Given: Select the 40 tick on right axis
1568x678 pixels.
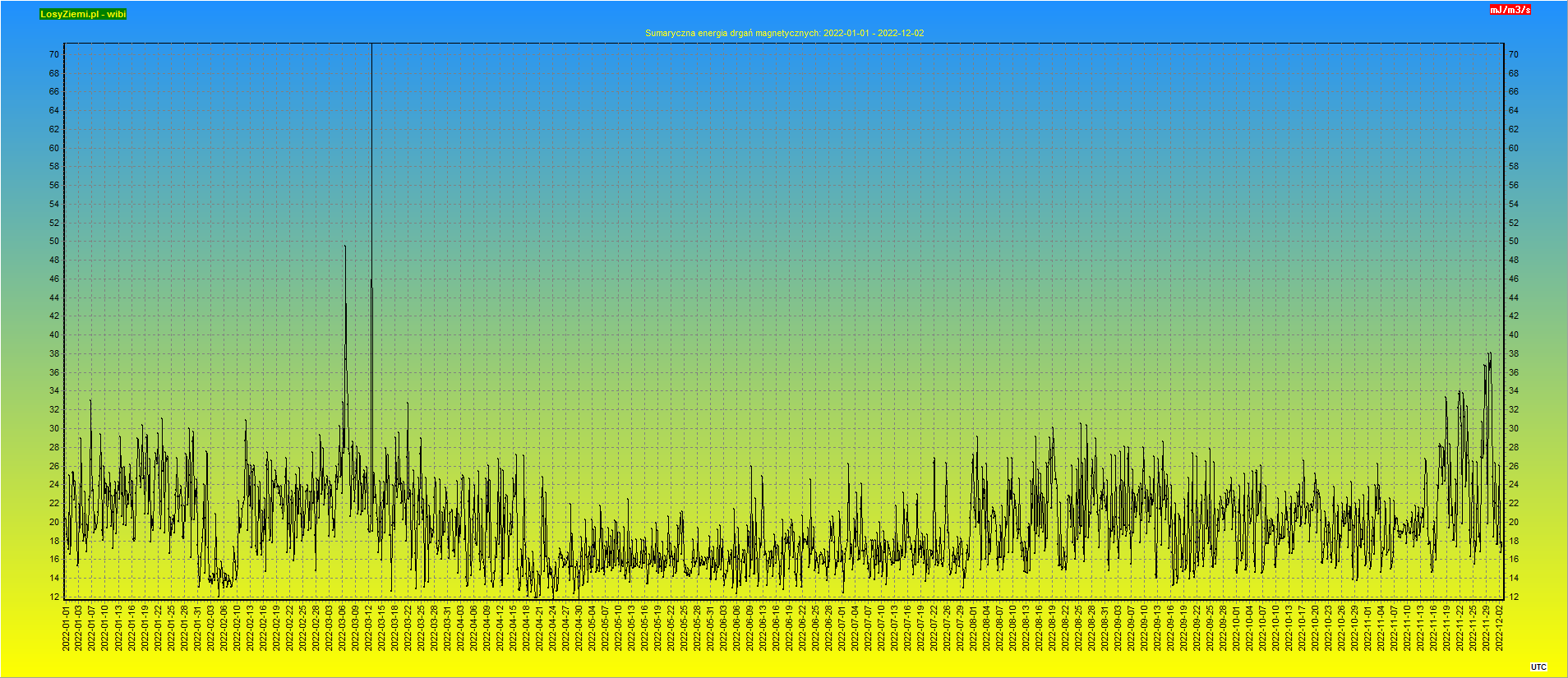Looking at the screenshot, I should tap(1513, 335).
